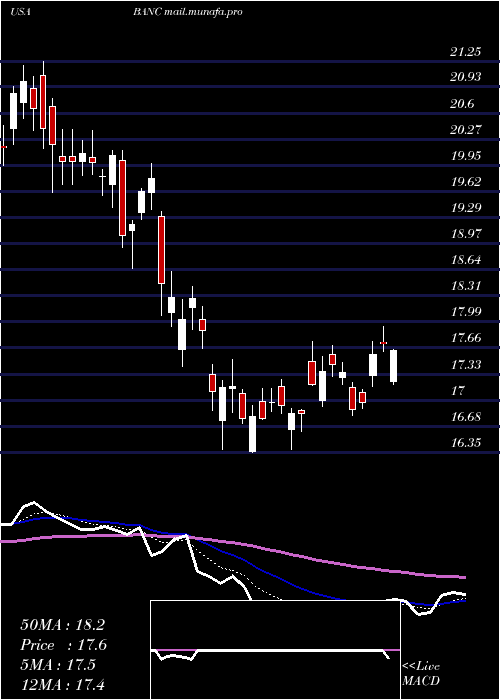Click the 50MA : 18.2 readout
500x700 pixels.
[x=62, y=625]
